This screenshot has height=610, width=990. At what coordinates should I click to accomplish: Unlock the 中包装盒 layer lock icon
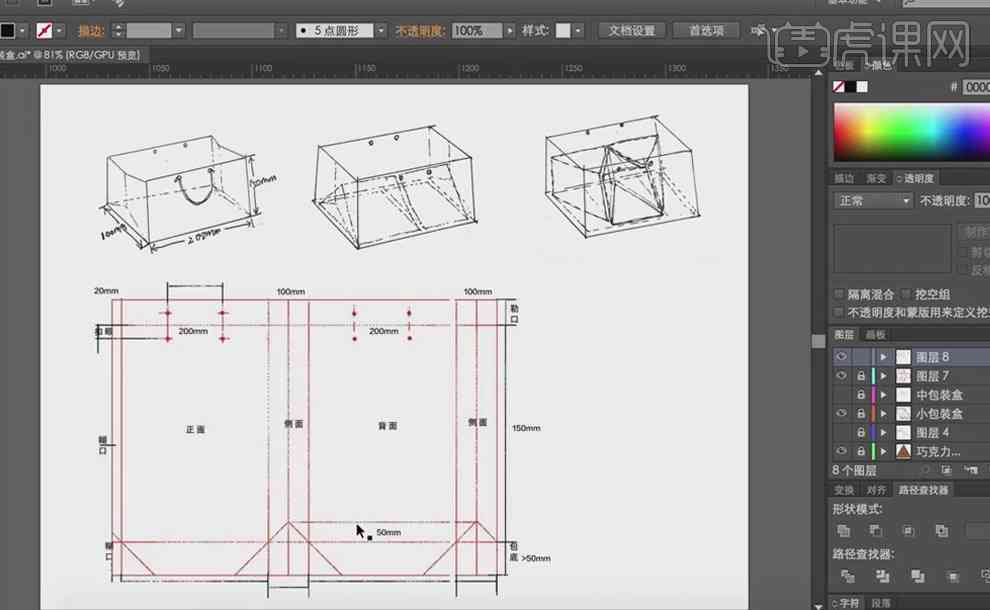tap(861, 395)
